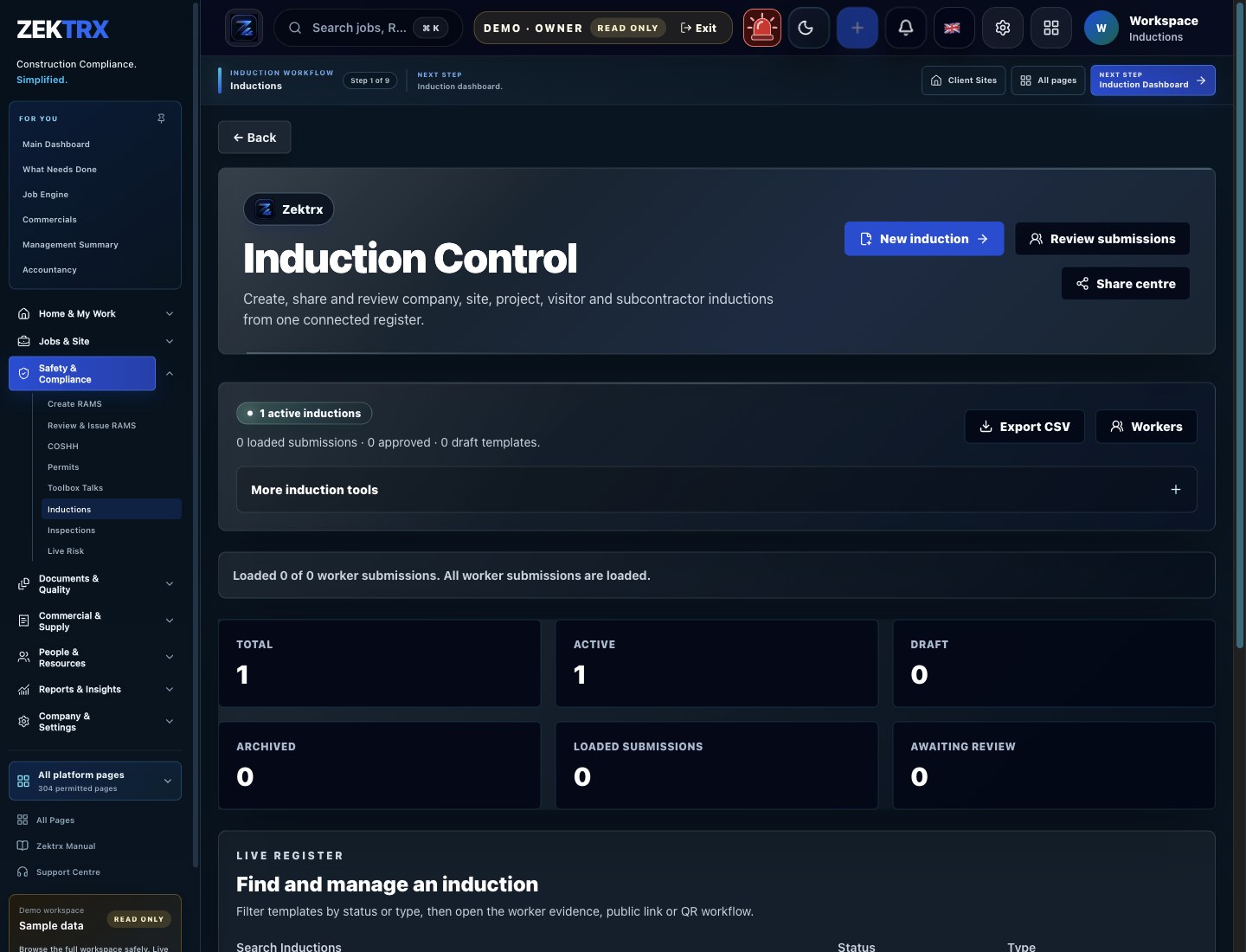Image resolution: width=1246 pixels, height=952 pixels.
Task: Expand Jobs & Site chevron
Action: 170,342
